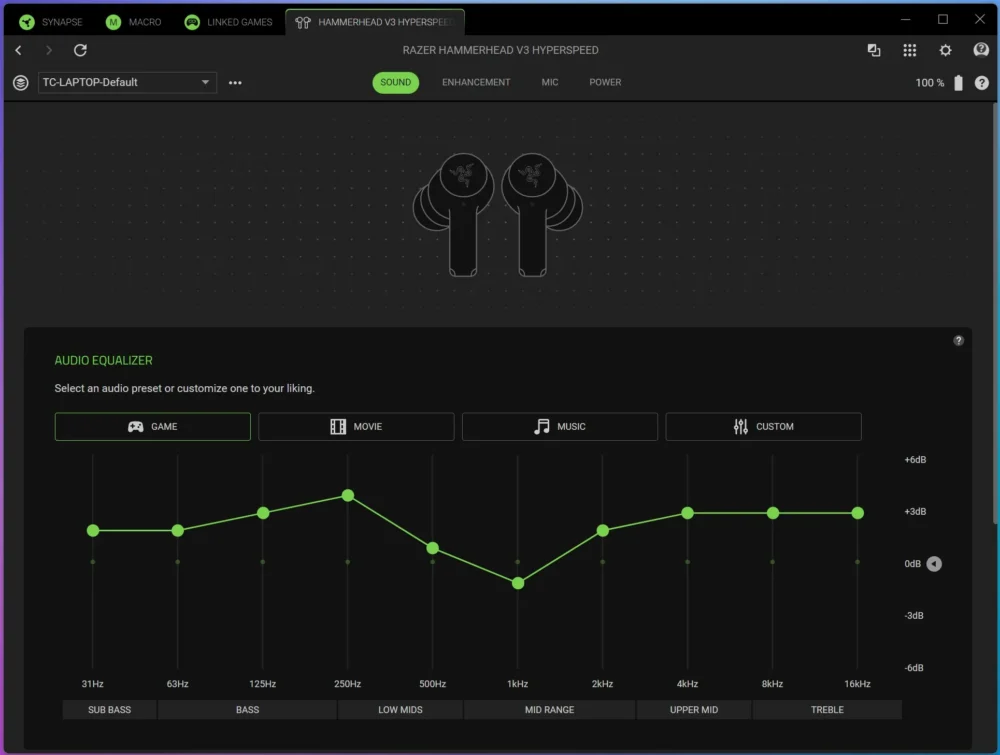Click the 16kHz equalizer slider handle
The height and width of the screenshot is (755, 1000).
point(858,513)
